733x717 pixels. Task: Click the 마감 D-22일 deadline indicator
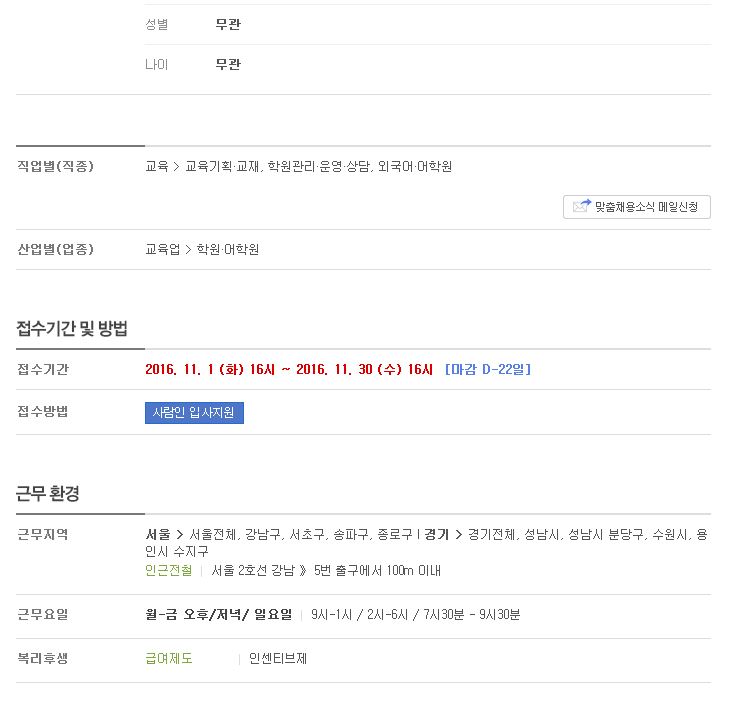(x=488, y=370)
